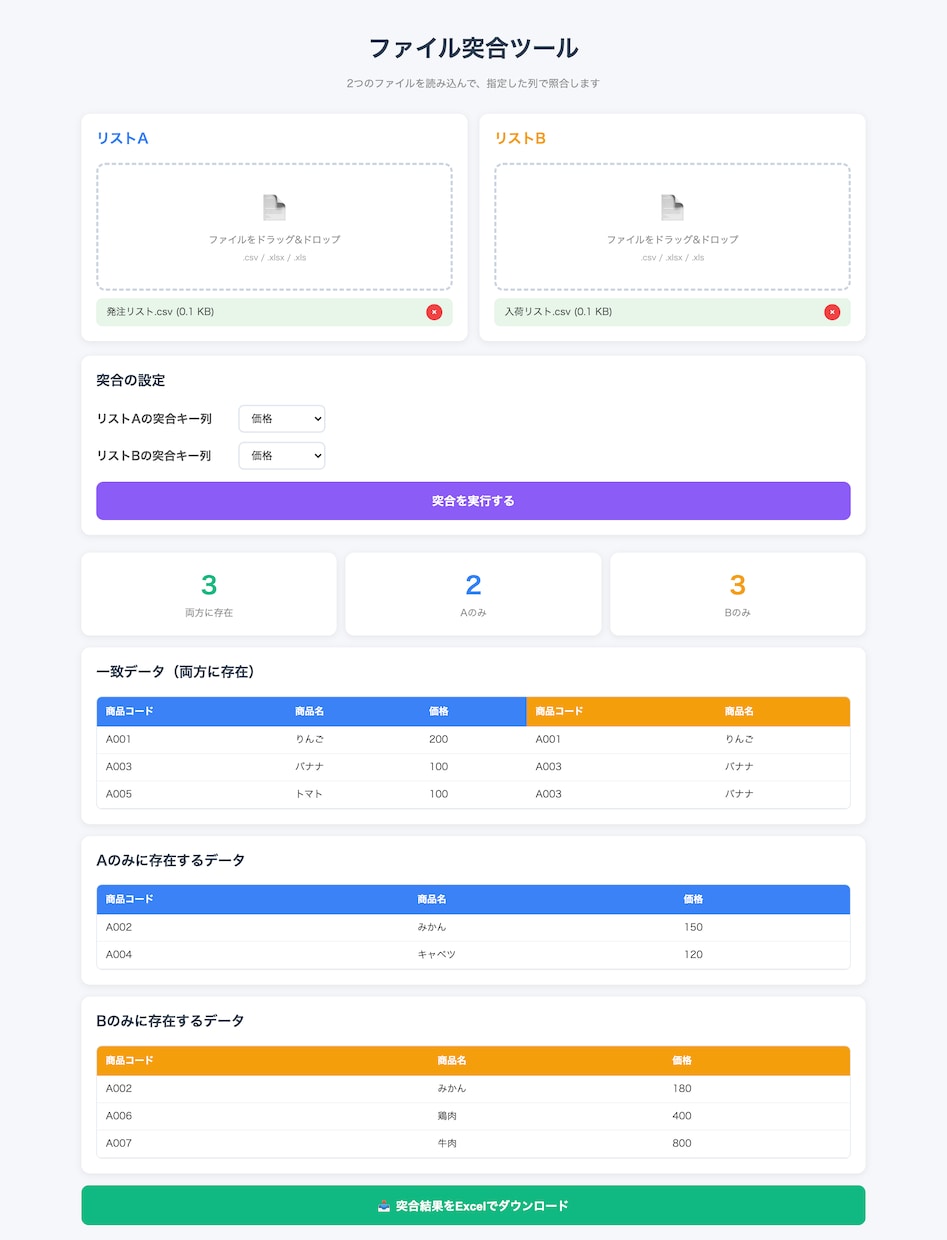This screenshot has height=1240, width=947.
Task: Click the A006 cell in the Bのみ table
Action: [119, 1116]
